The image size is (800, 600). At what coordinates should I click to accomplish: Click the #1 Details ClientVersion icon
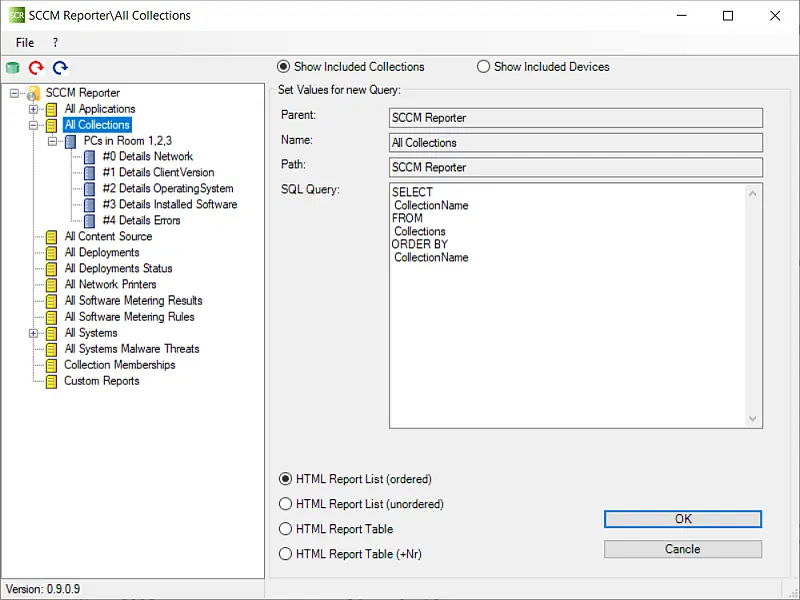[89, 173]
